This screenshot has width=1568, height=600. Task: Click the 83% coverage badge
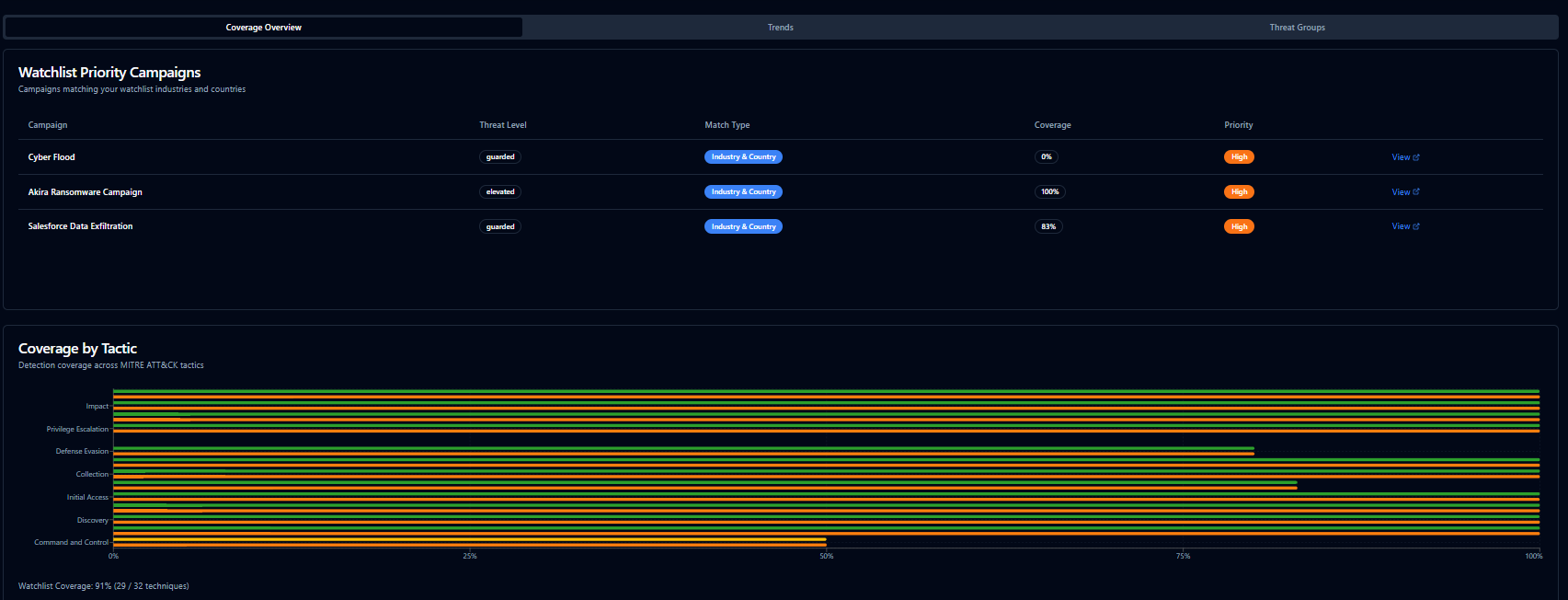tap(1048, 226)
